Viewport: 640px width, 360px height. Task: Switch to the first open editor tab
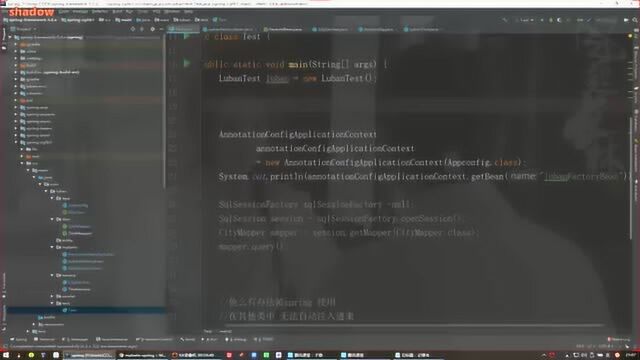point(183,29)
